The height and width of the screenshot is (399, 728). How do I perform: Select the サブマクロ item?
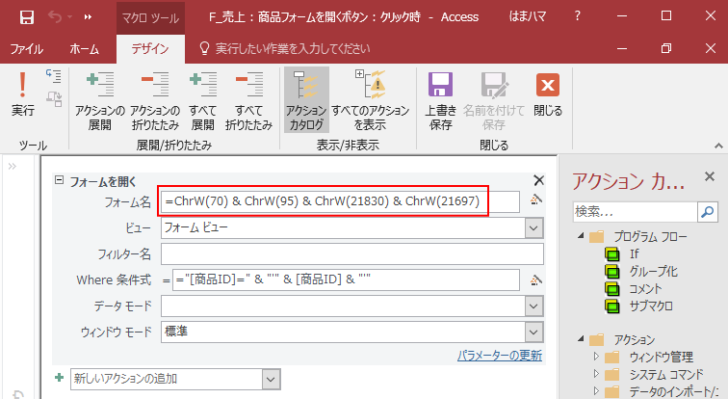(x=651, y=306)
